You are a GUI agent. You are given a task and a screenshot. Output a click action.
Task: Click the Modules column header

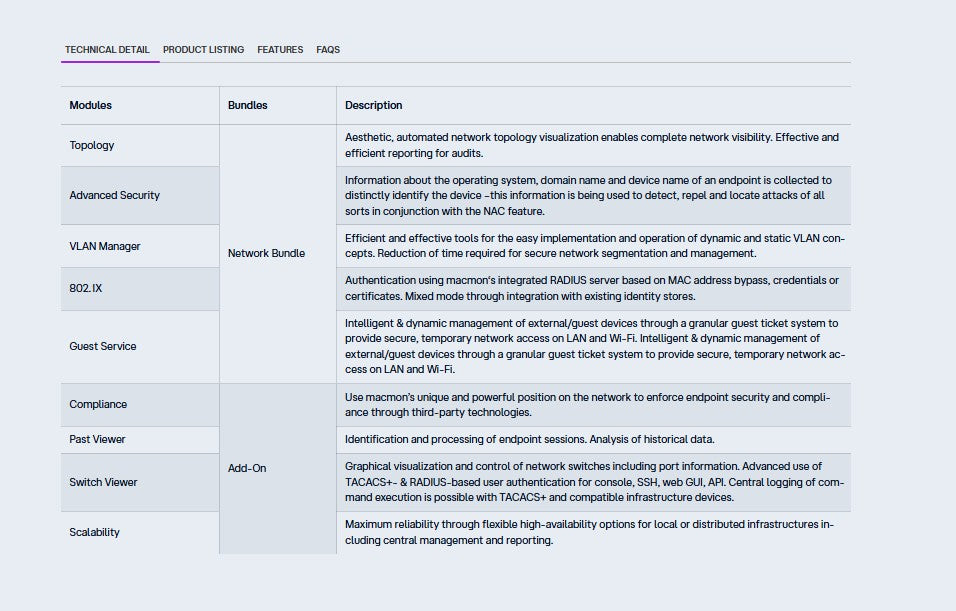pyautogui.click(x=91, y=105)
